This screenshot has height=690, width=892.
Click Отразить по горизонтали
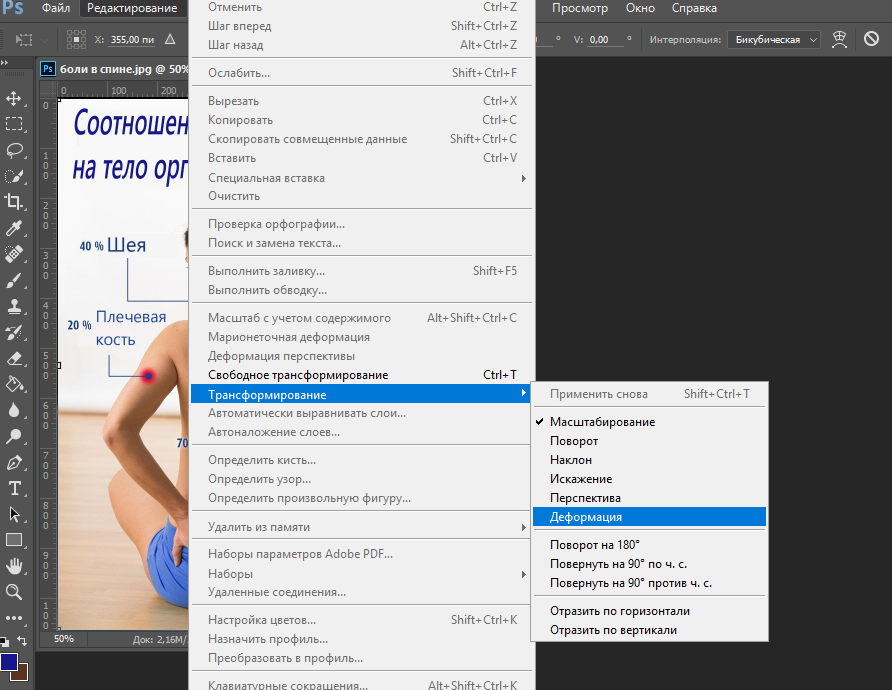(619, 611)
